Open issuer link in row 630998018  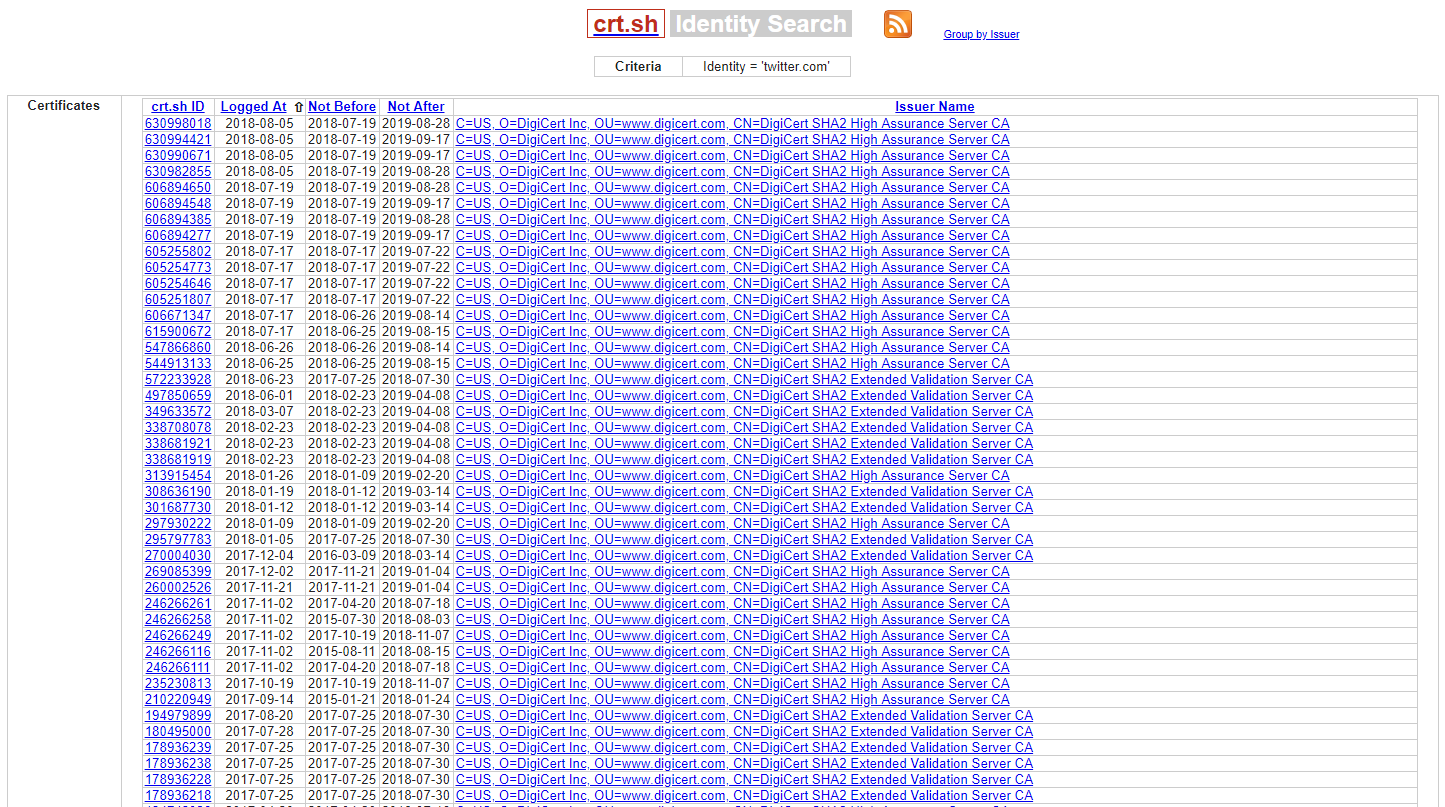[x=732, y=124]
